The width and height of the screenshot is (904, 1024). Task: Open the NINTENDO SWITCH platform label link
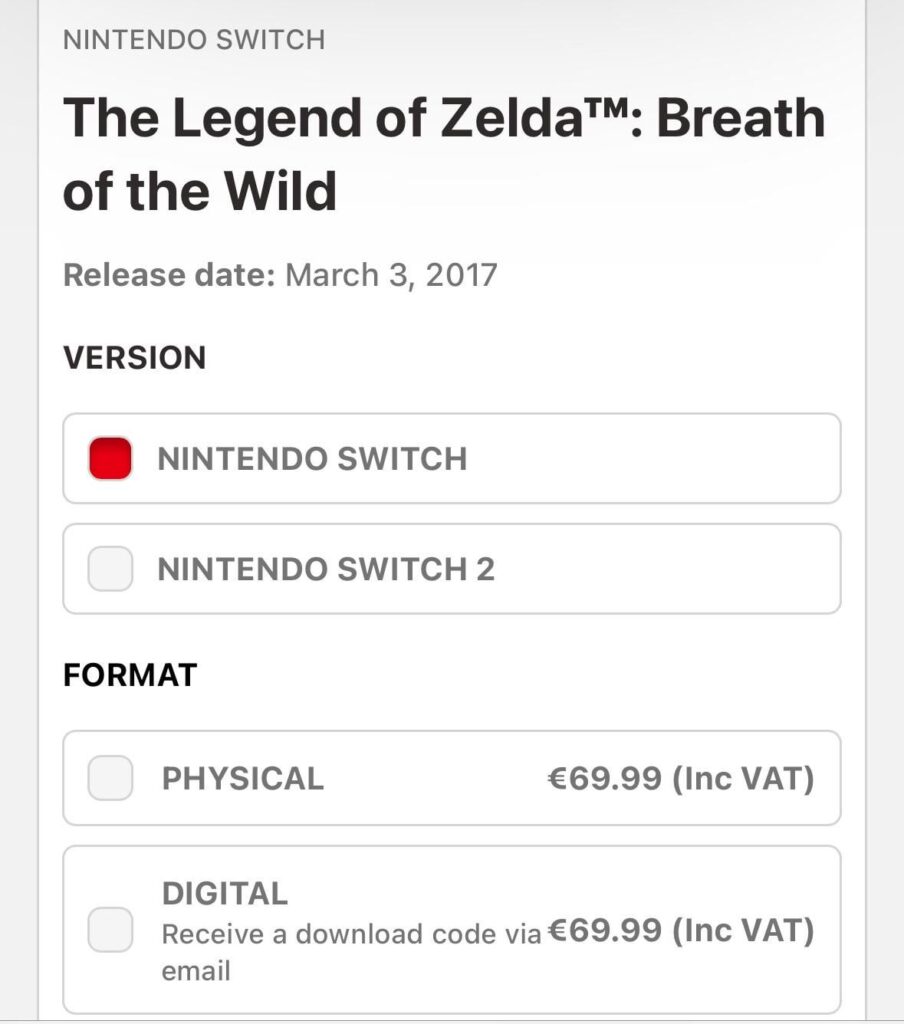coord(193,40)
